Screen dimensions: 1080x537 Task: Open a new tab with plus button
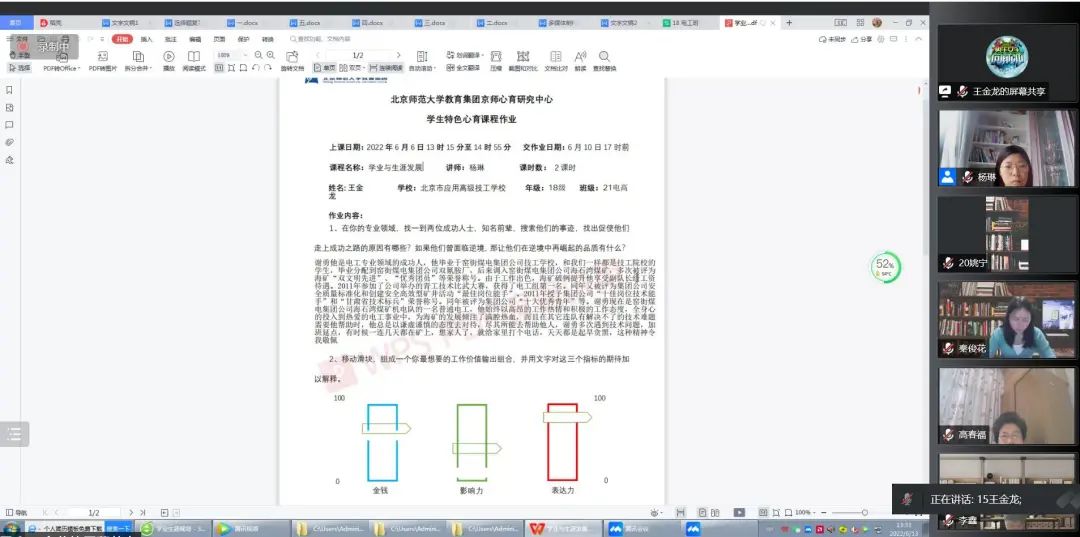[x=789, y=23]
